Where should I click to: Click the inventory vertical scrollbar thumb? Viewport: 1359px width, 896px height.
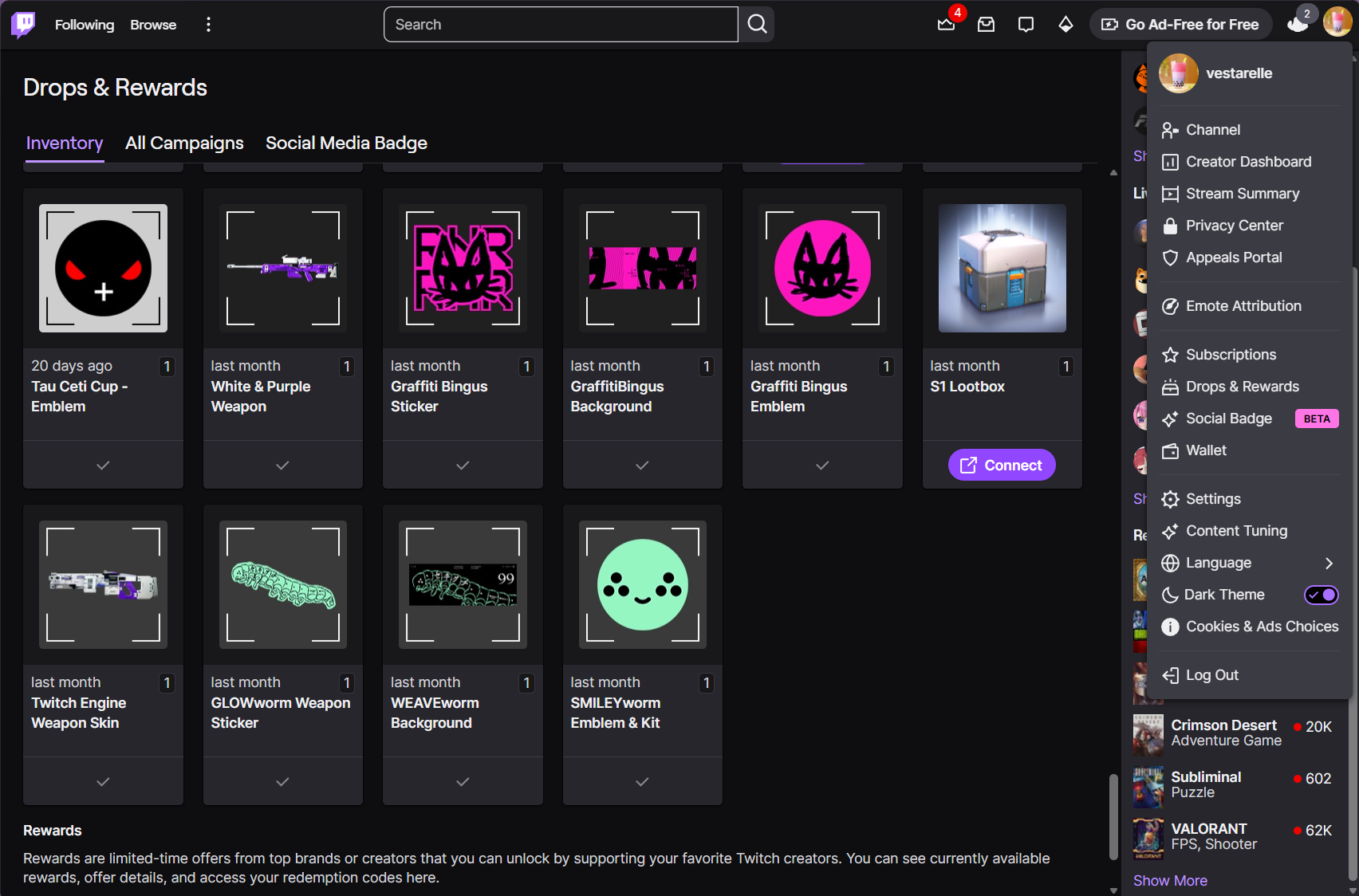[1113, 816]
